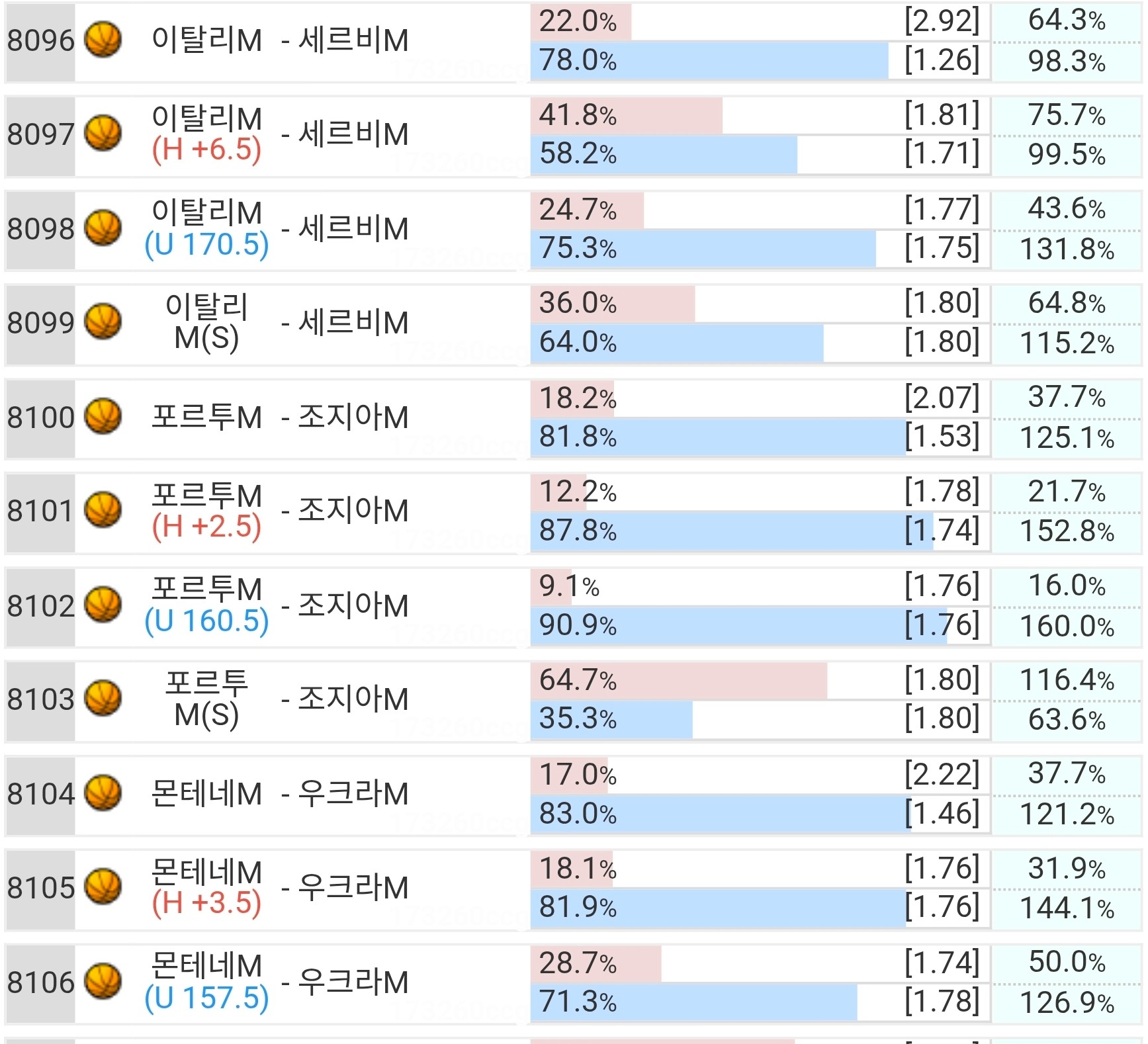Click the basketball icon for match 8098

103,228
